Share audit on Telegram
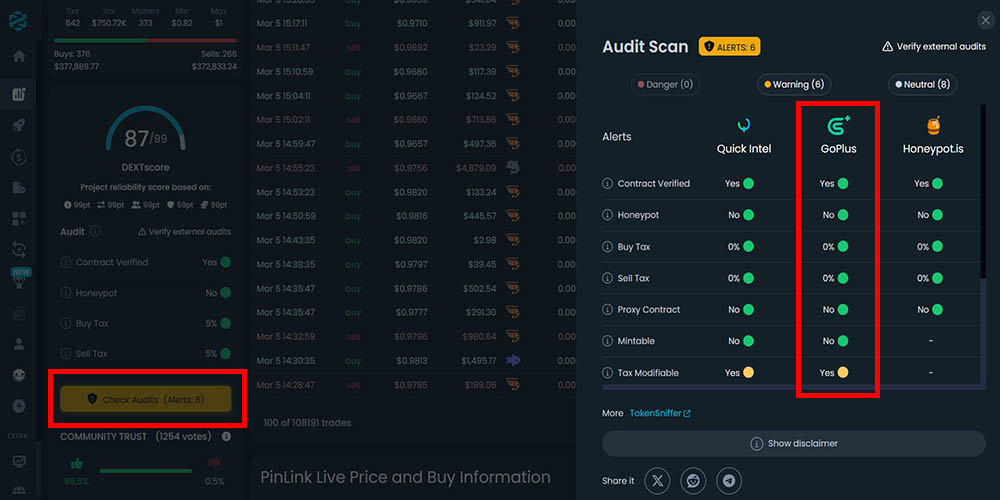This screenshot has width=1000, height=500. coord(729,480)
